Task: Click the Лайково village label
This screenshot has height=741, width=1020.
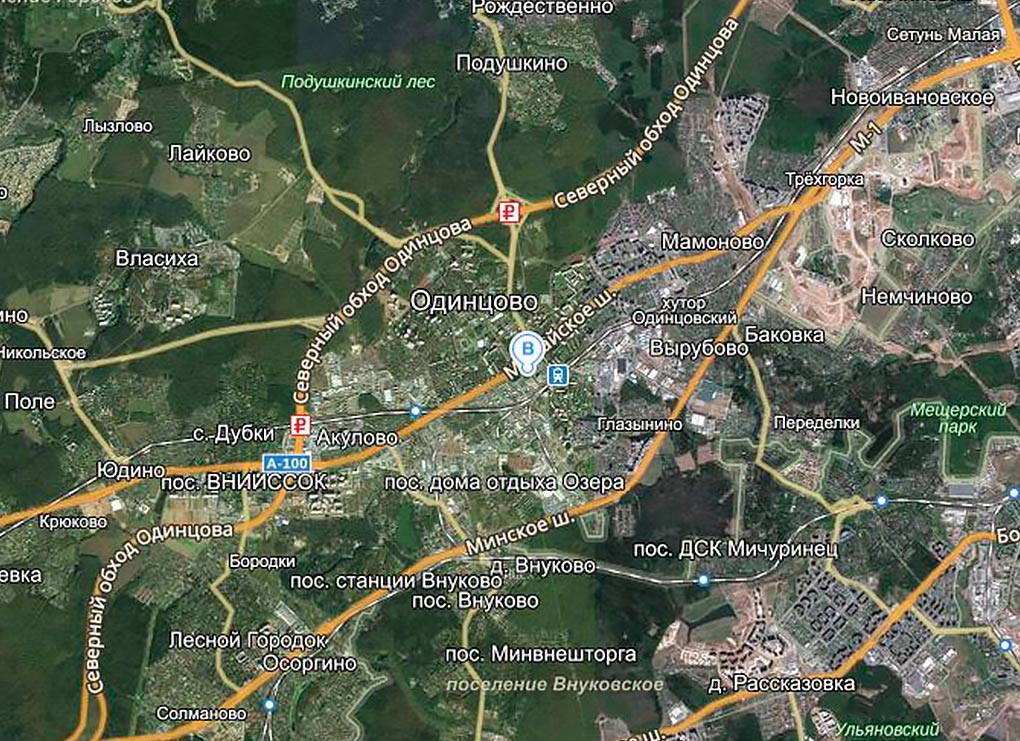Action: click(x=209, y=154)
